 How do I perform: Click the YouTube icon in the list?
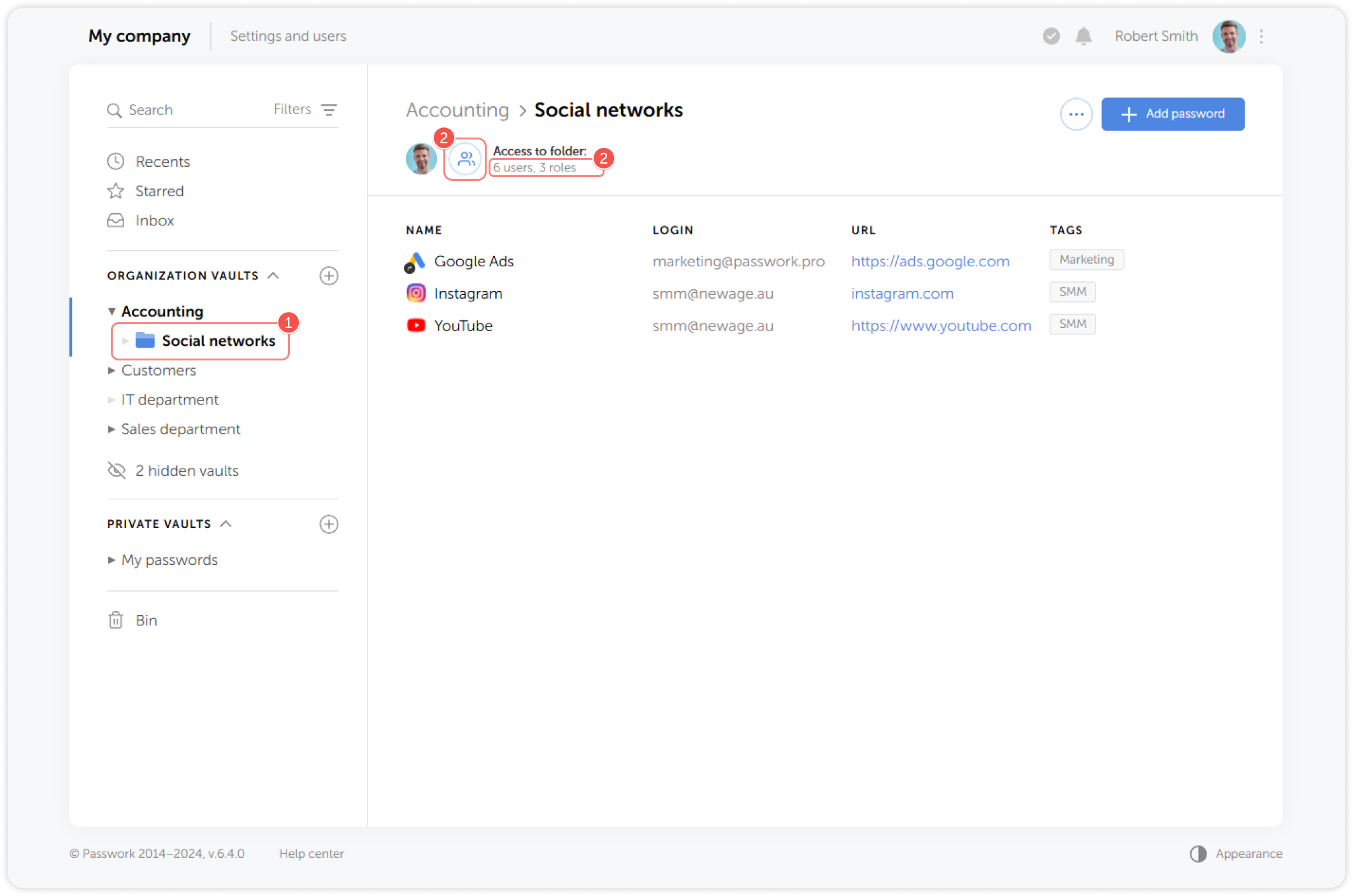pos(416,325)
